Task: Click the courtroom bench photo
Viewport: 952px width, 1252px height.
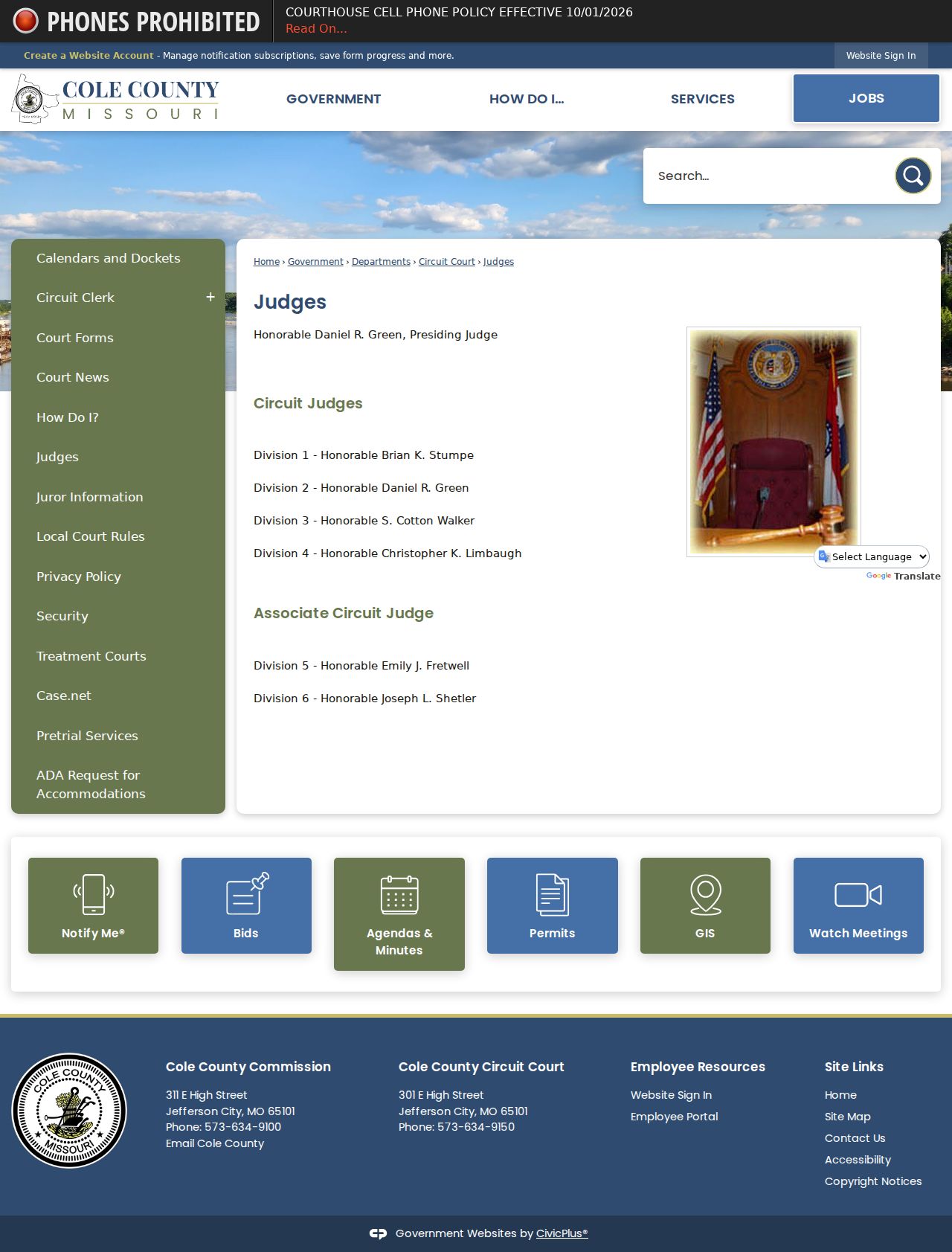Action: (x=773, y=442)
